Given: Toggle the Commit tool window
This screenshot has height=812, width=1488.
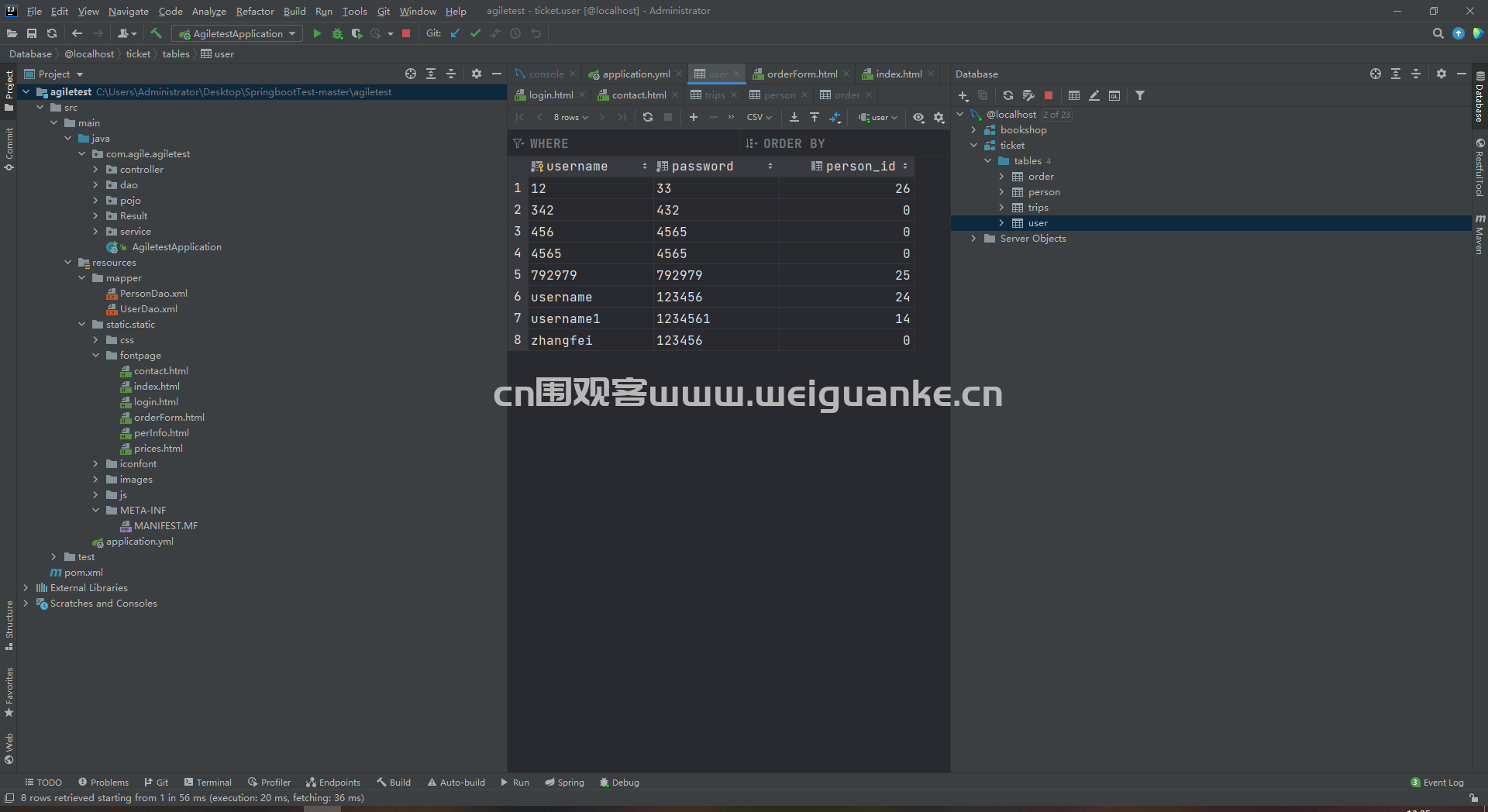Looking at the screenshot, I should click(x=9, y=149).
